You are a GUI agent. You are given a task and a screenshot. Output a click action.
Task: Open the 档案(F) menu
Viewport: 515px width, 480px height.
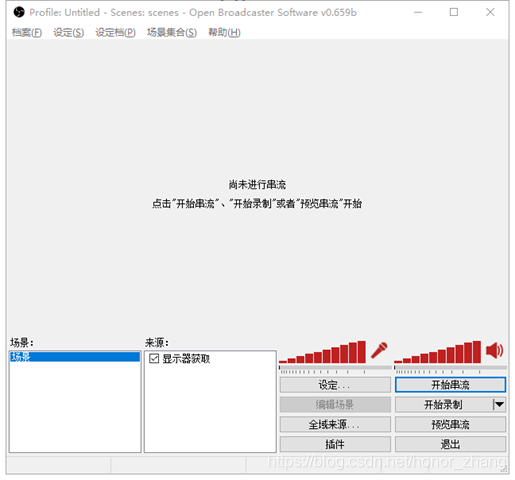click(x=27, y=32)
